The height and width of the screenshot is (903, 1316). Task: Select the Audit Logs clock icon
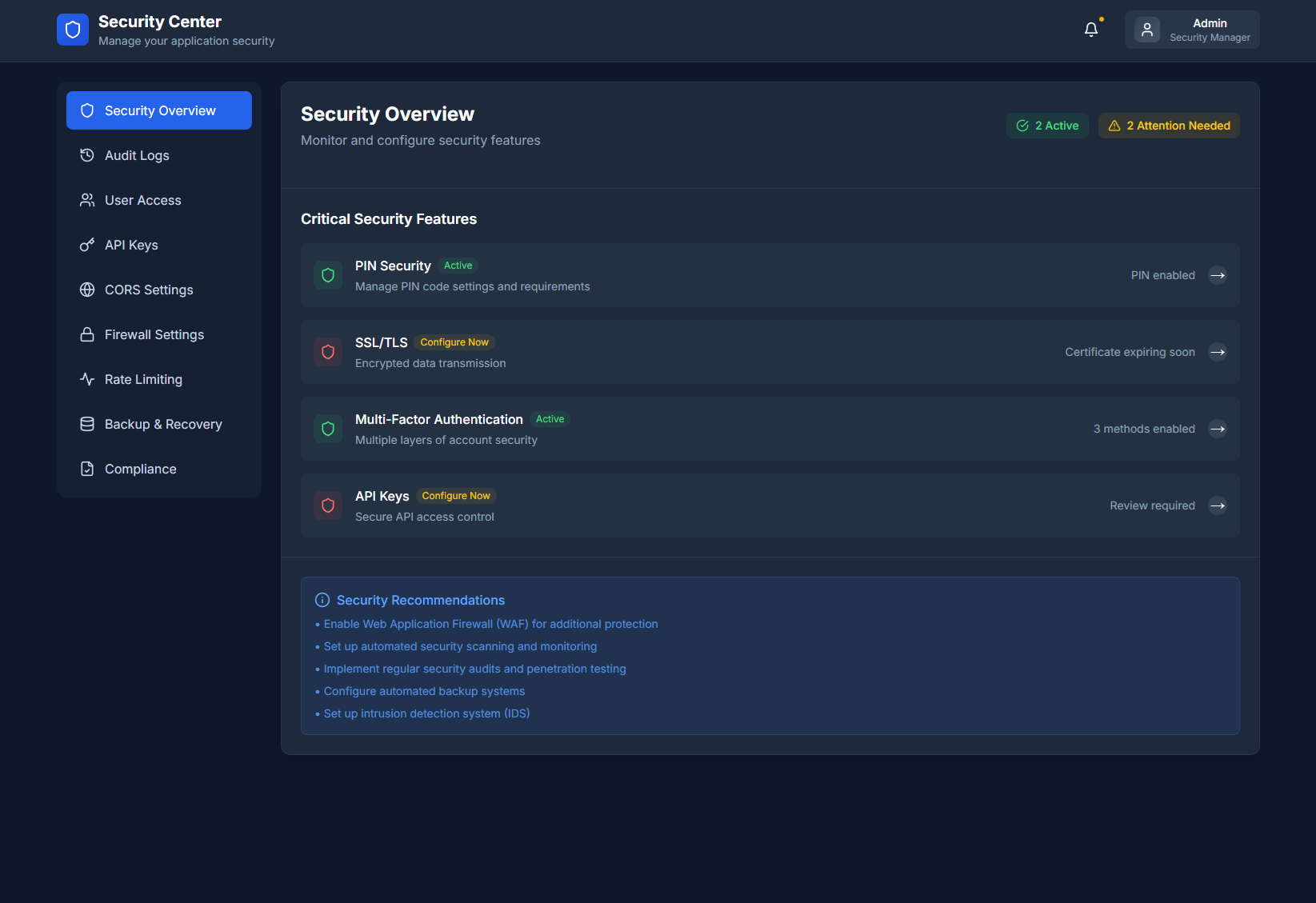(86, 155)
